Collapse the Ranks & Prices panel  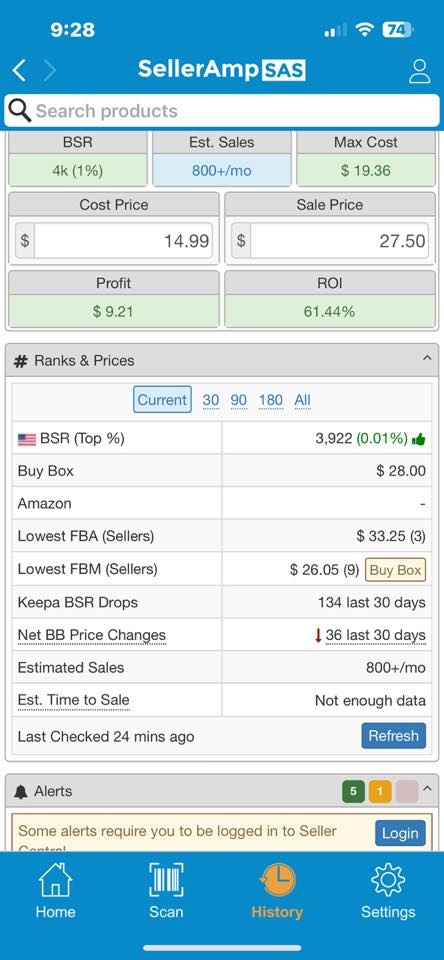pos(427,359)
